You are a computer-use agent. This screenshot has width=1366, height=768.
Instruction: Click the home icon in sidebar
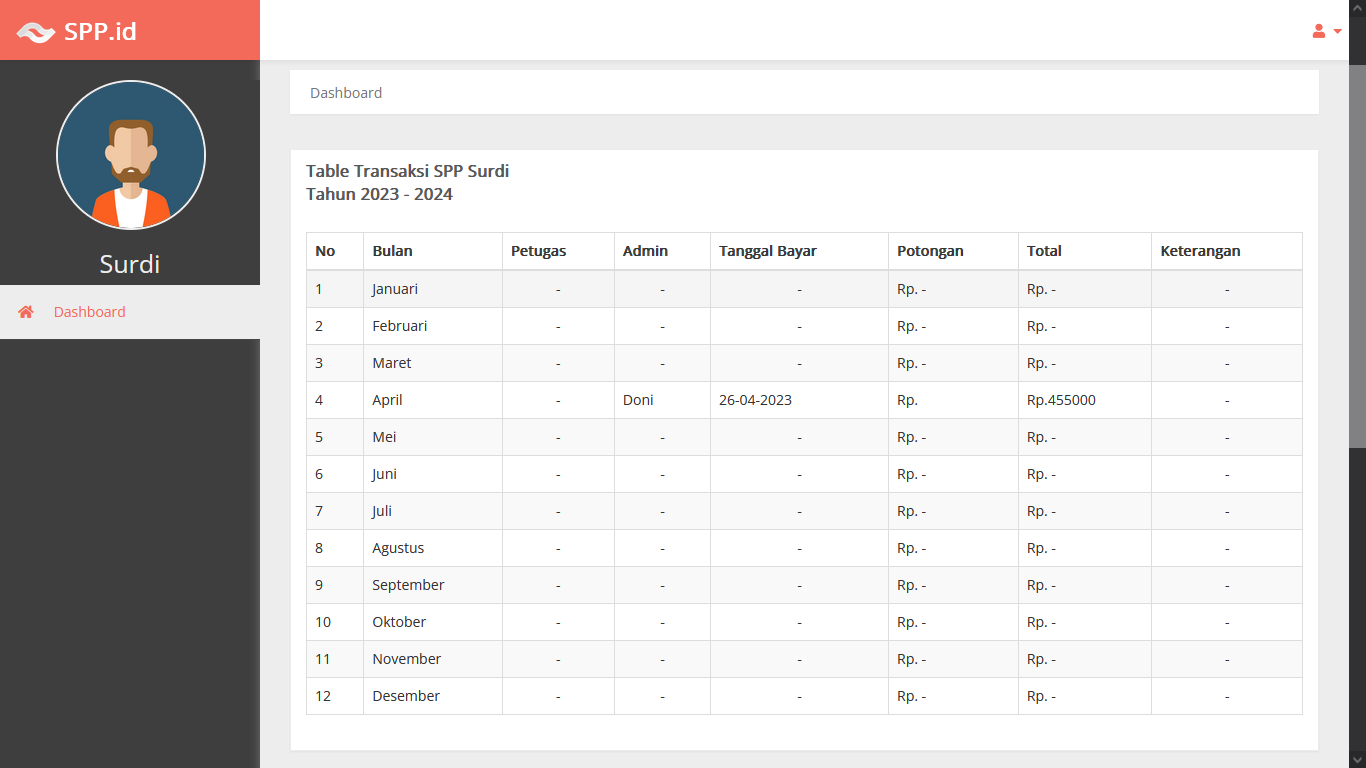click(x=26, y=312)
